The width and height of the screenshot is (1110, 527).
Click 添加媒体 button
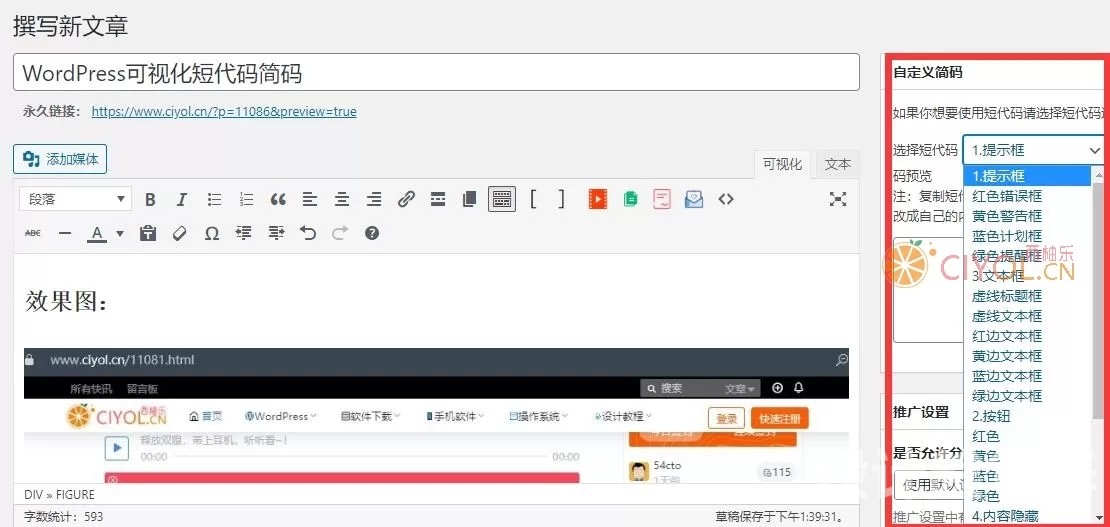[60, 159]
